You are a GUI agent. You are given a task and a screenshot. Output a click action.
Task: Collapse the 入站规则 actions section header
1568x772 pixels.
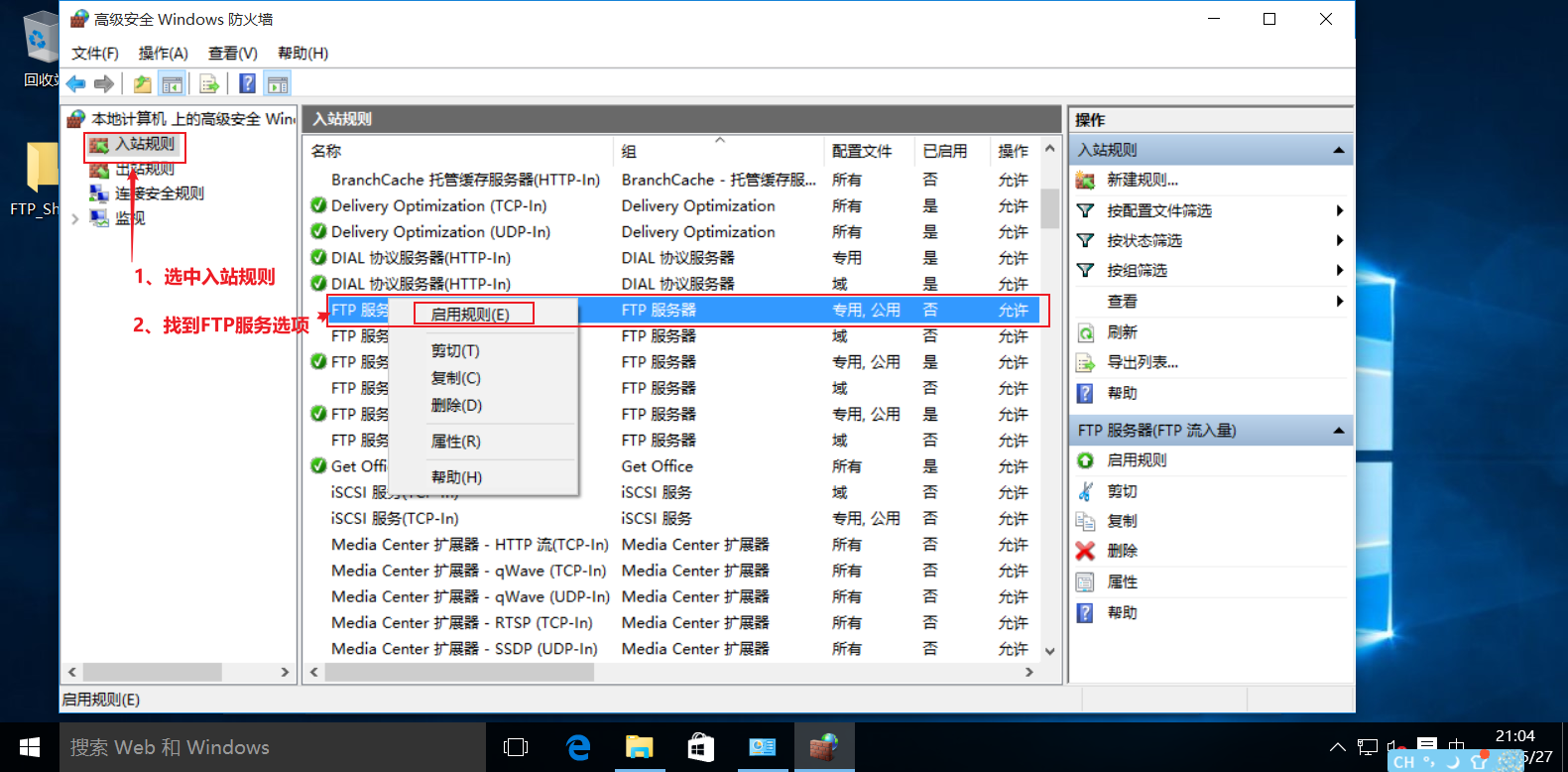pyautogui.click(x=1339, y=150)
